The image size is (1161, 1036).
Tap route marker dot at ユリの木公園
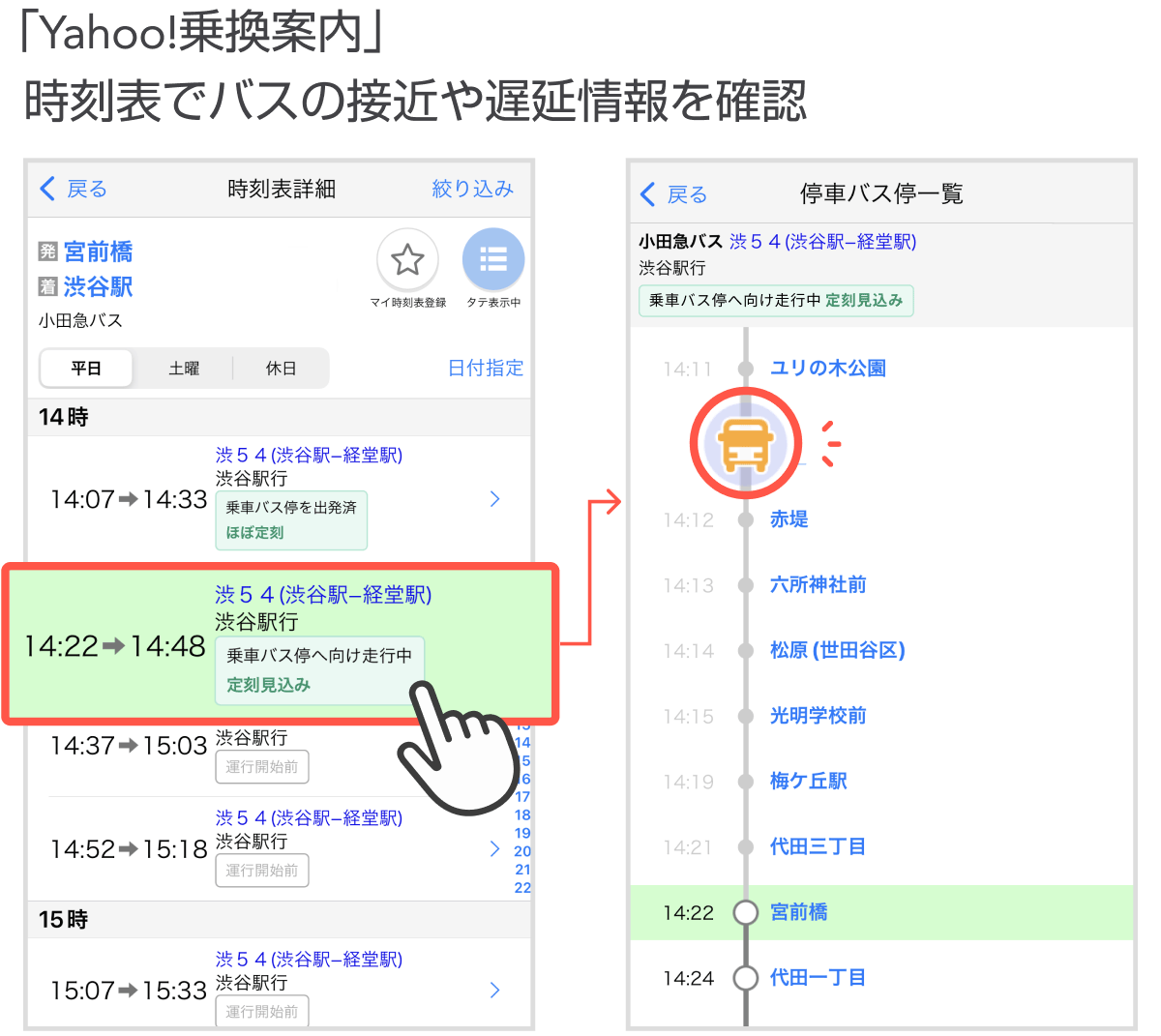(x=745, y=369)
